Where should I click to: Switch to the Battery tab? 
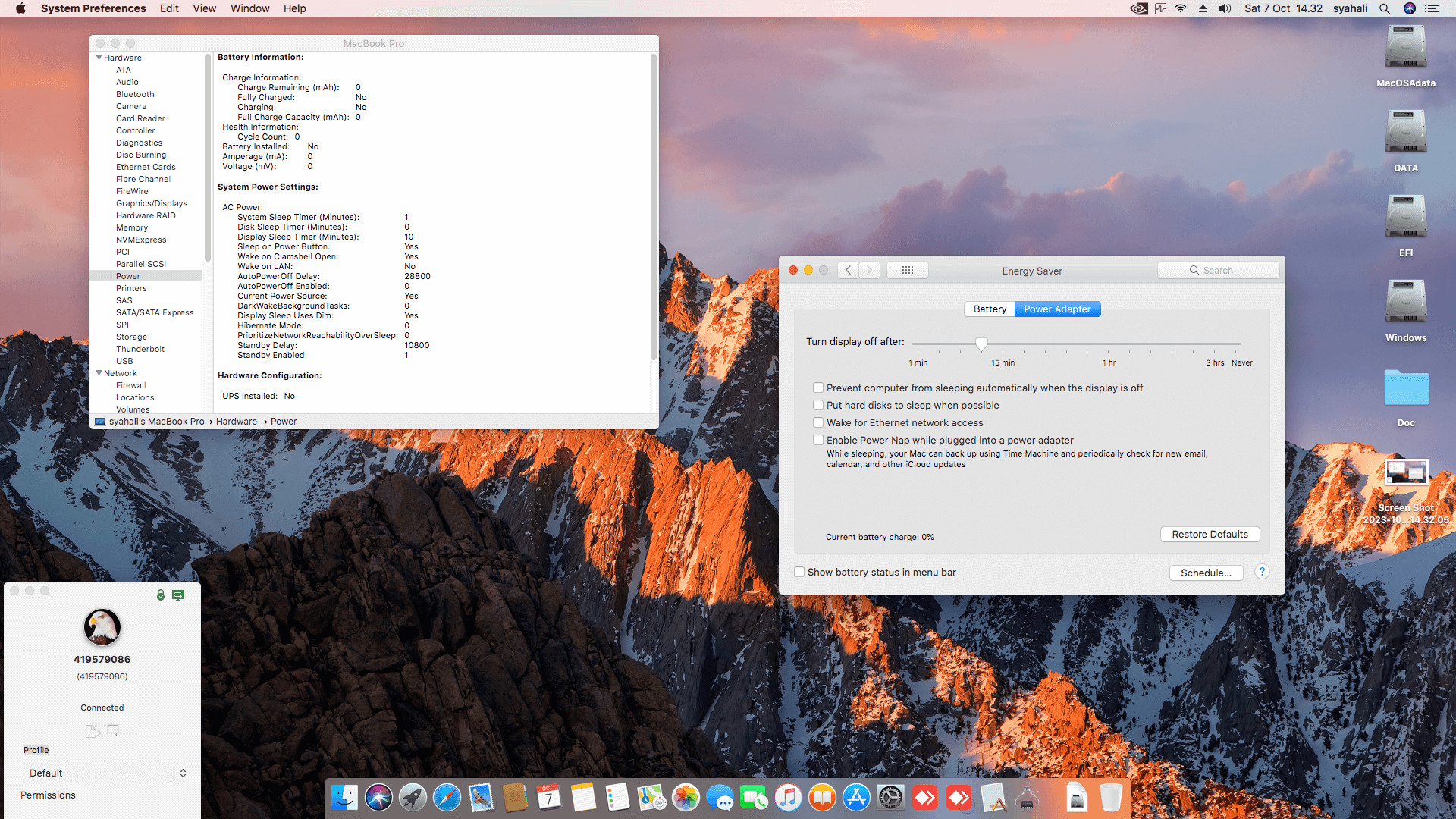pyautogui.click(x=990, y=309)
